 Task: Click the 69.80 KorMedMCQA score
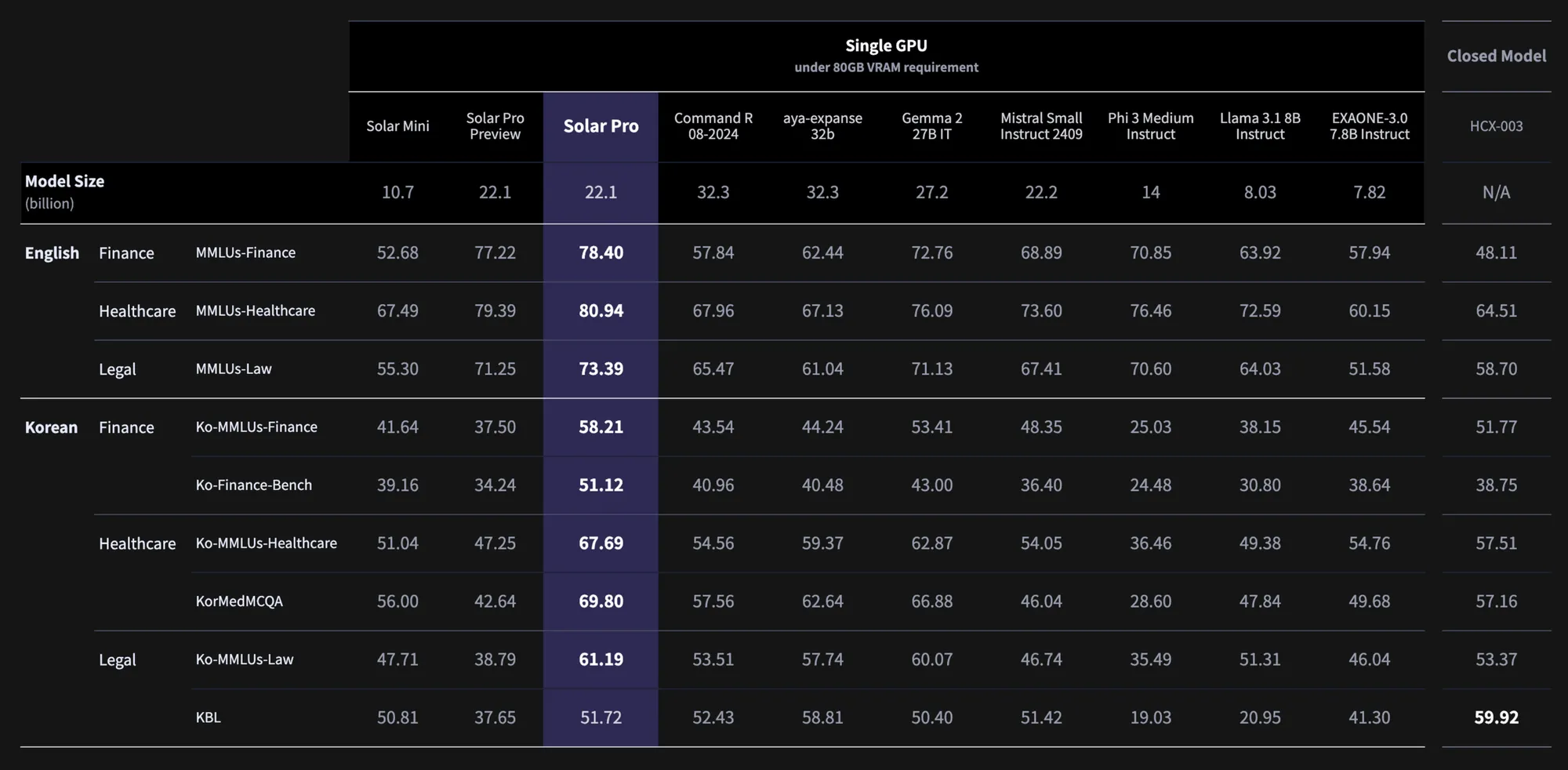pos(601,601)
